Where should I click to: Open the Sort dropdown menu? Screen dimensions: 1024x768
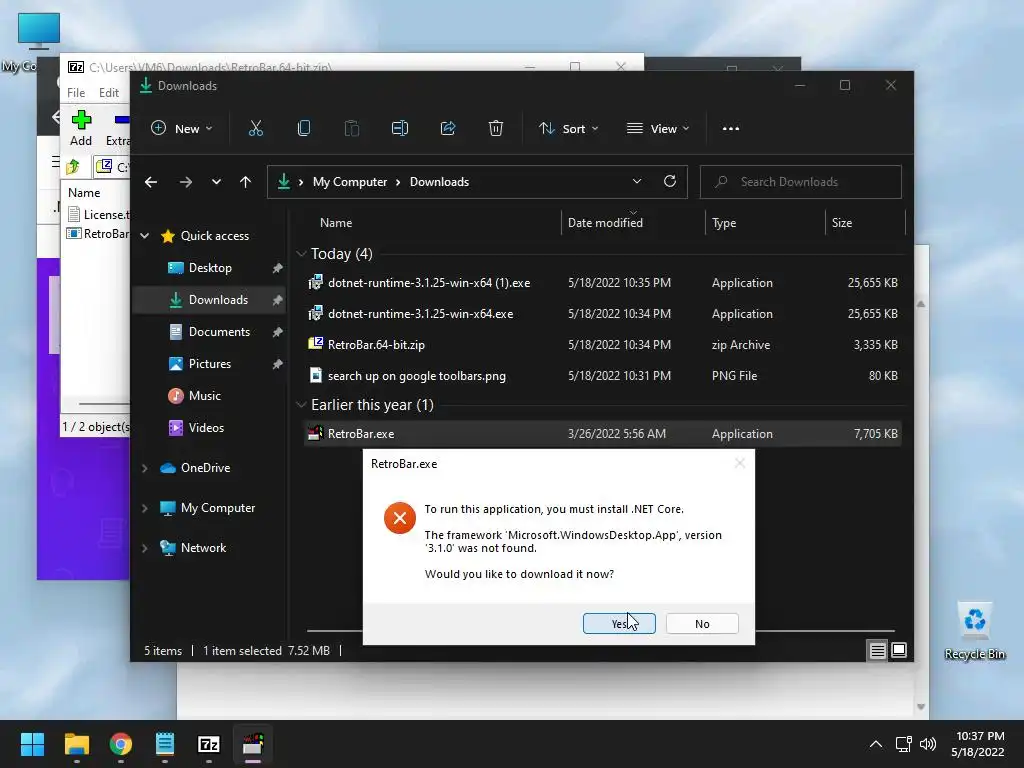(x=568, y=129)
